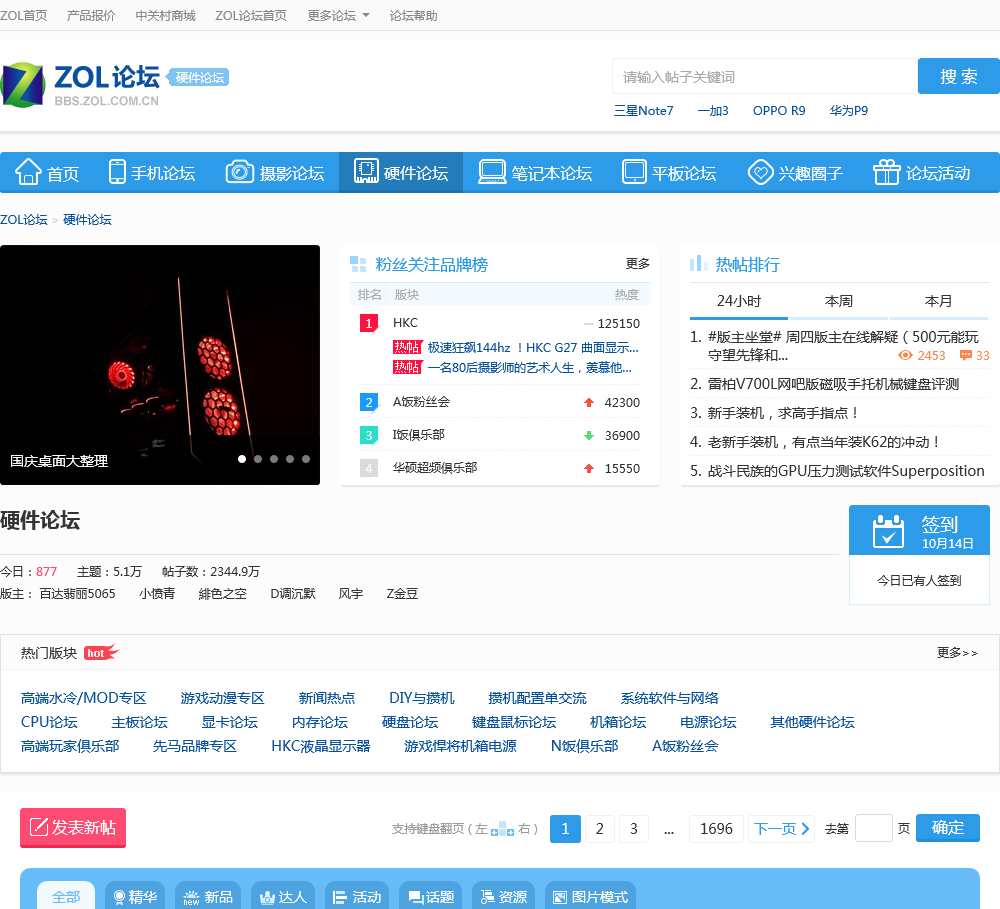Image resolution: width=1000 pixels, height=909 pixels.
Task: Click the 发表新帖 button
Action: click(x=73, y=827)
